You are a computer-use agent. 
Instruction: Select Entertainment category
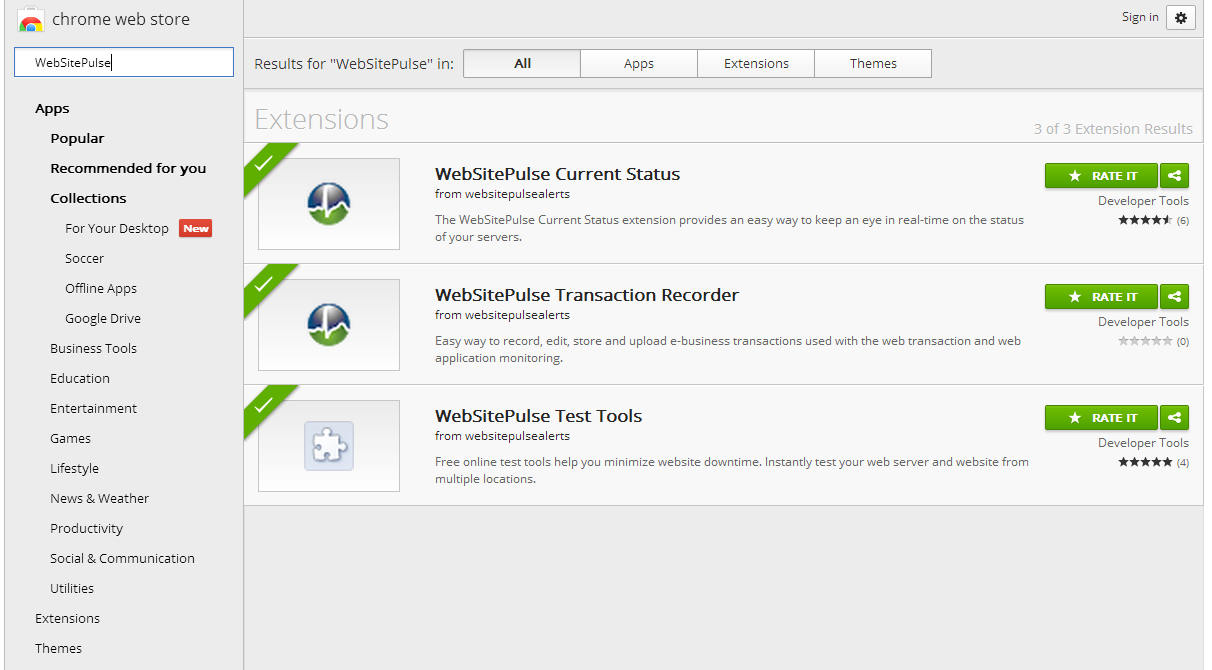(93, 408)
